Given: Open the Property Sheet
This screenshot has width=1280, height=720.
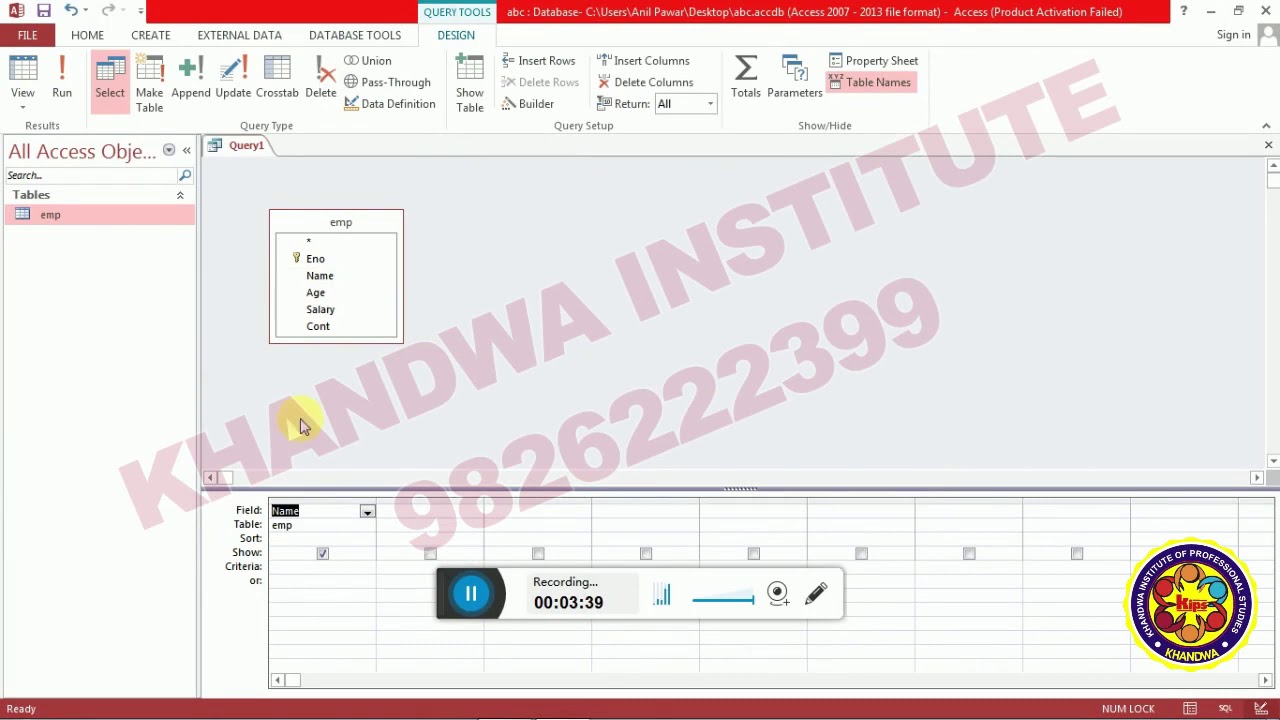Looking at the screenshot, I should pos(874,61).
